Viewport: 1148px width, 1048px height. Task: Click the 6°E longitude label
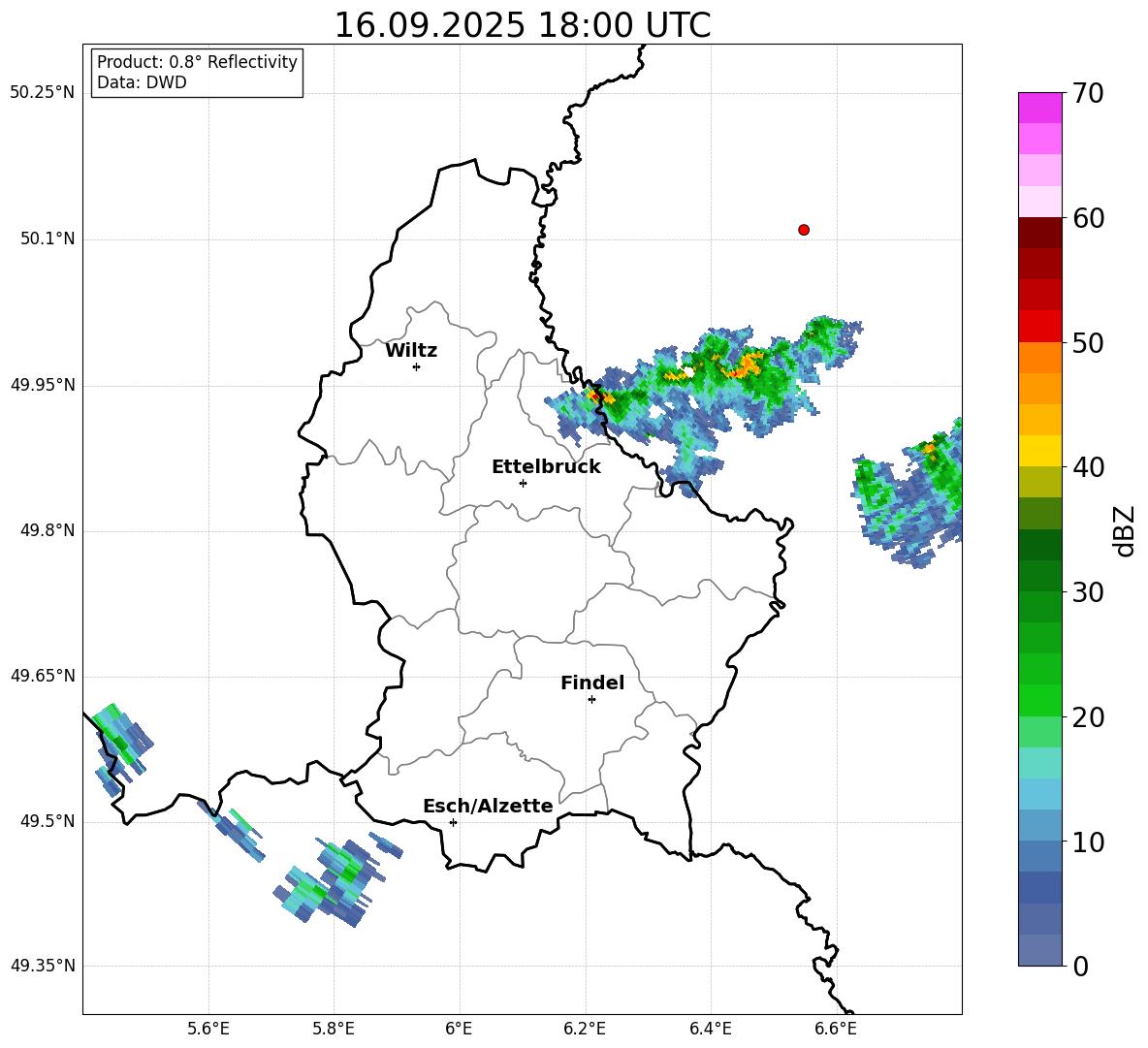459,1029
